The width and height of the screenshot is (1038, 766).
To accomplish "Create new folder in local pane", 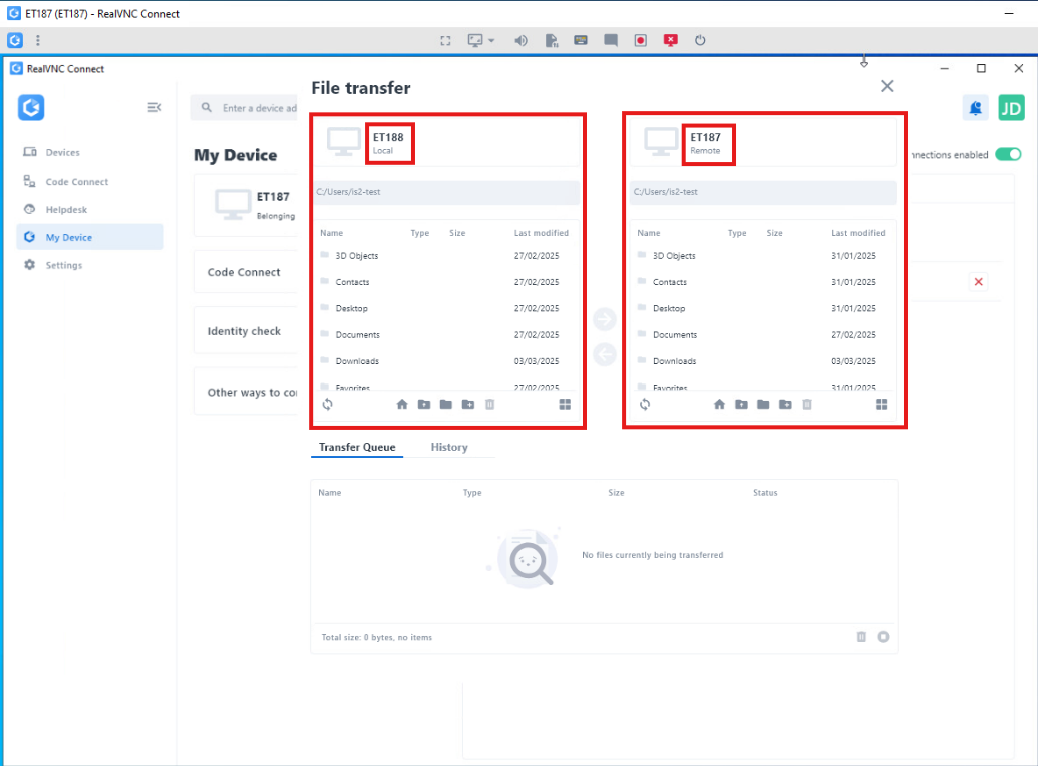I will [x=467, y=405].
